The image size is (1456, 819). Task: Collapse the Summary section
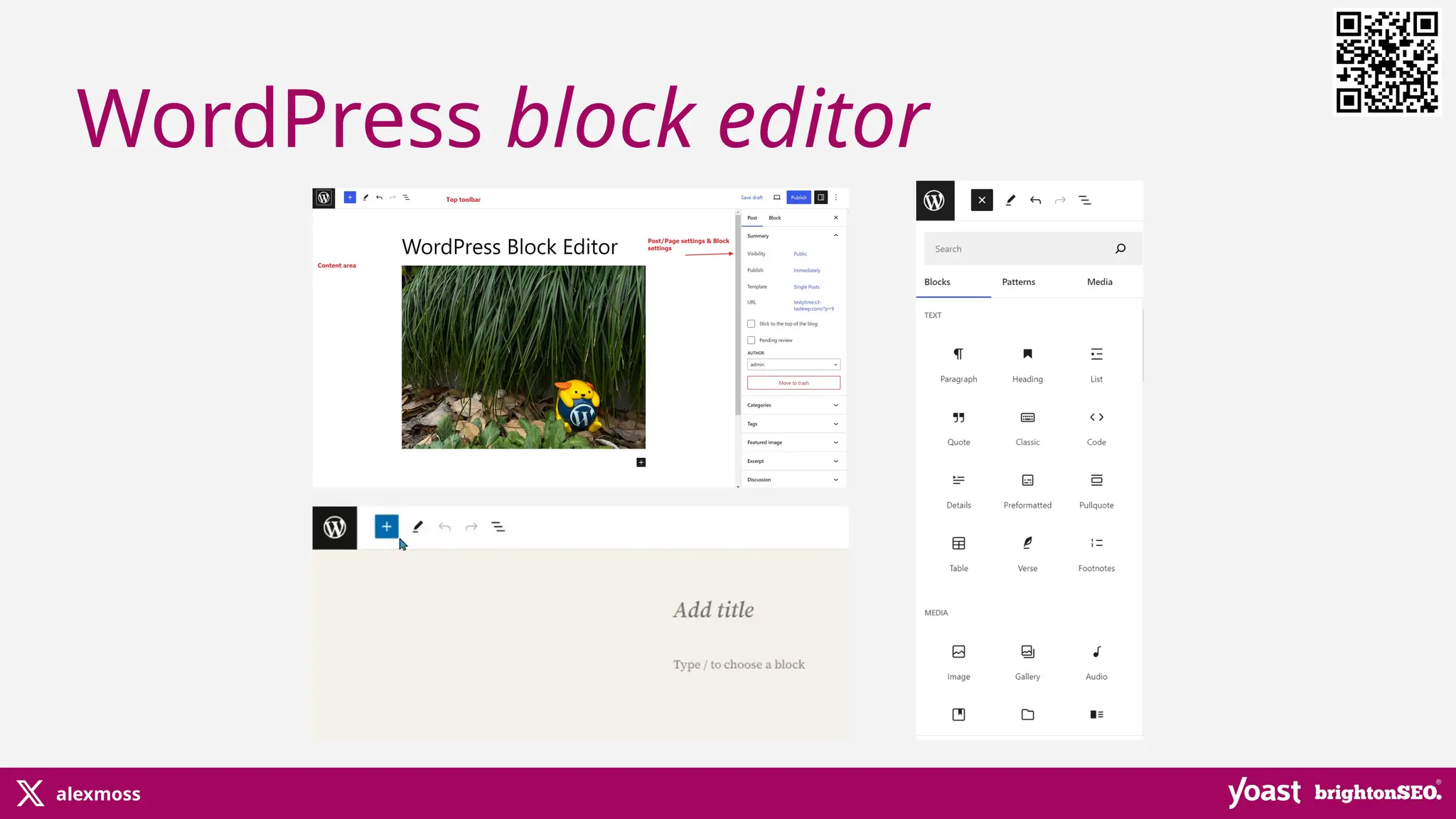pyautogui.click(x=793, y=236)
